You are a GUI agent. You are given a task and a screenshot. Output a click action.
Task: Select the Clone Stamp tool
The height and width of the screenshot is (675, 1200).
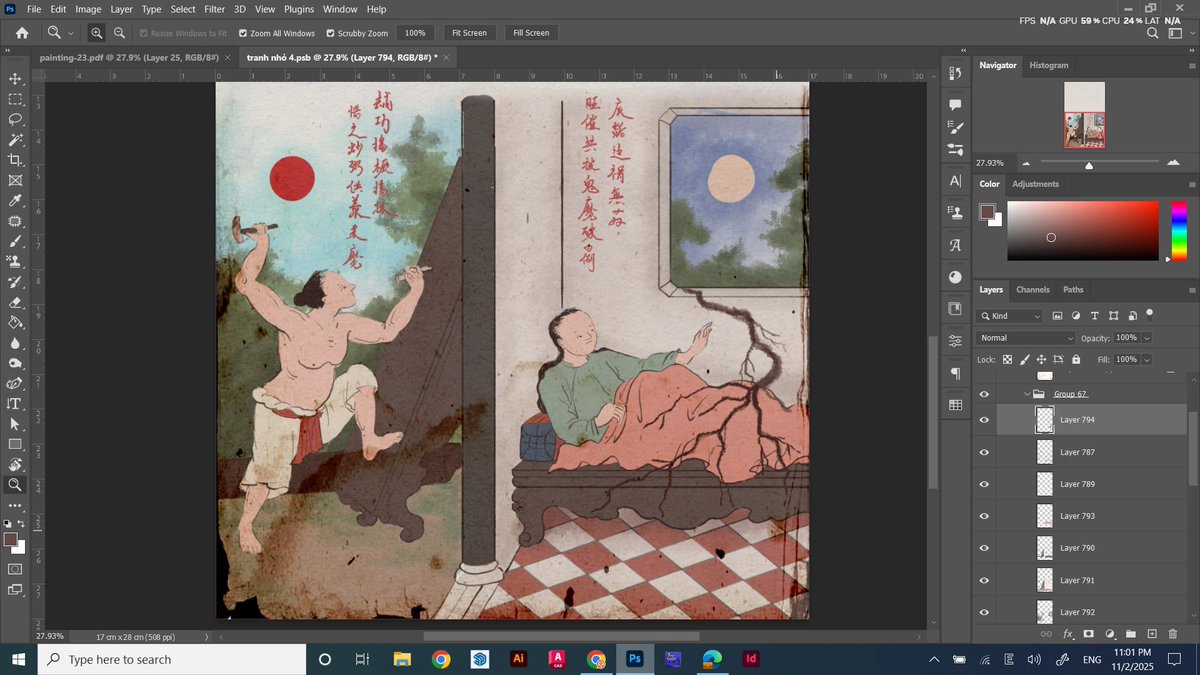click(15, 261)
